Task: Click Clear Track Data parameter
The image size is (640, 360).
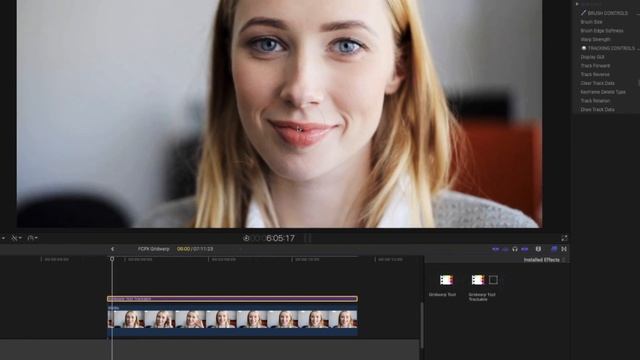Action: click(597, 83)
